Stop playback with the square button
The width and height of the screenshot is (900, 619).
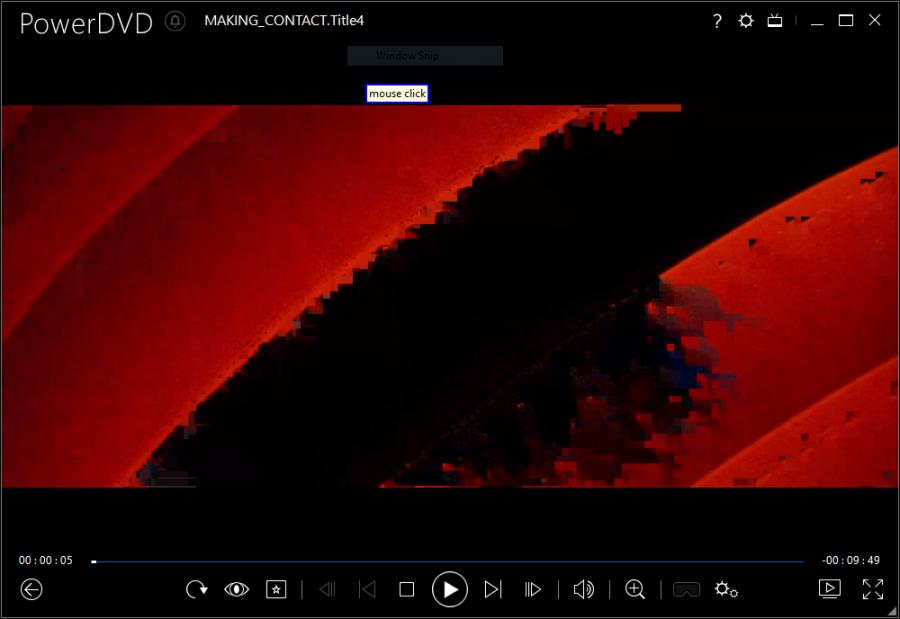point(406,589)
